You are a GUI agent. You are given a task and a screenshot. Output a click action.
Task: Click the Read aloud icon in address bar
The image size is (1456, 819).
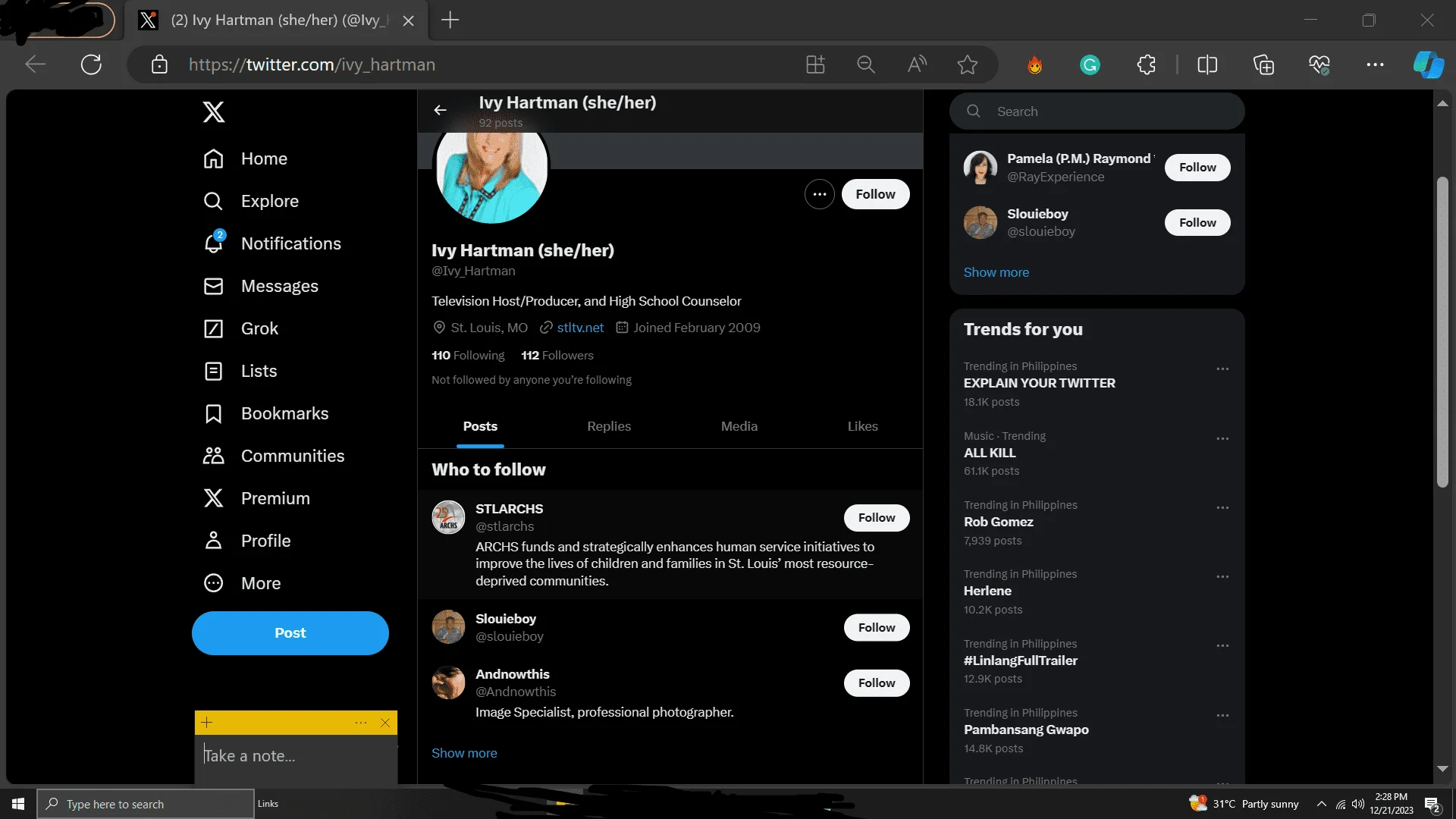[x=917, y=64]
